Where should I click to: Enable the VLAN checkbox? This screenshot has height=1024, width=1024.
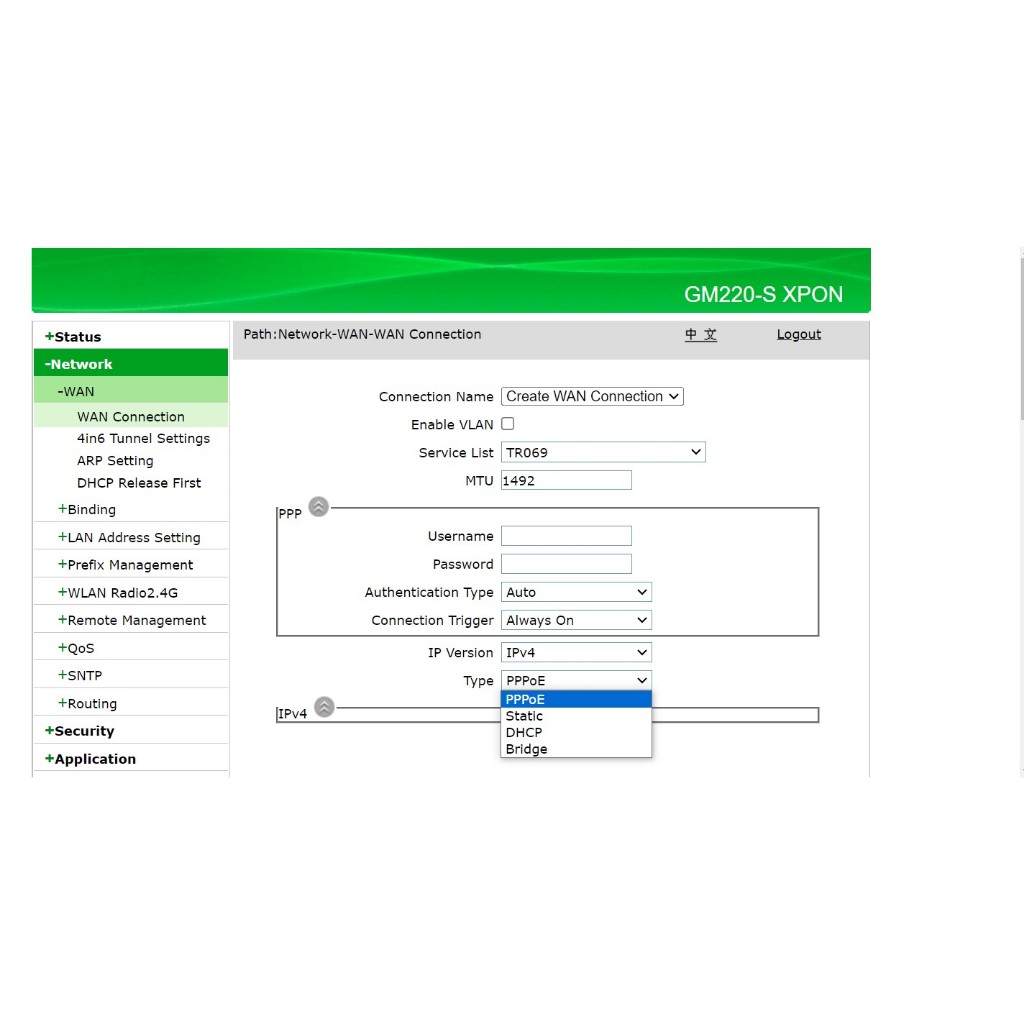(x=508, y=424)
